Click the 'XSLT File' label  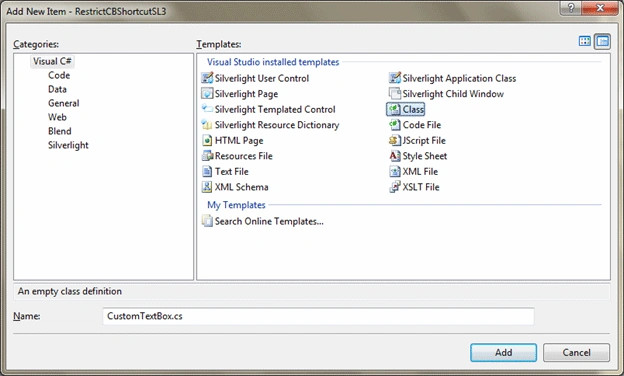pos(421,187)
